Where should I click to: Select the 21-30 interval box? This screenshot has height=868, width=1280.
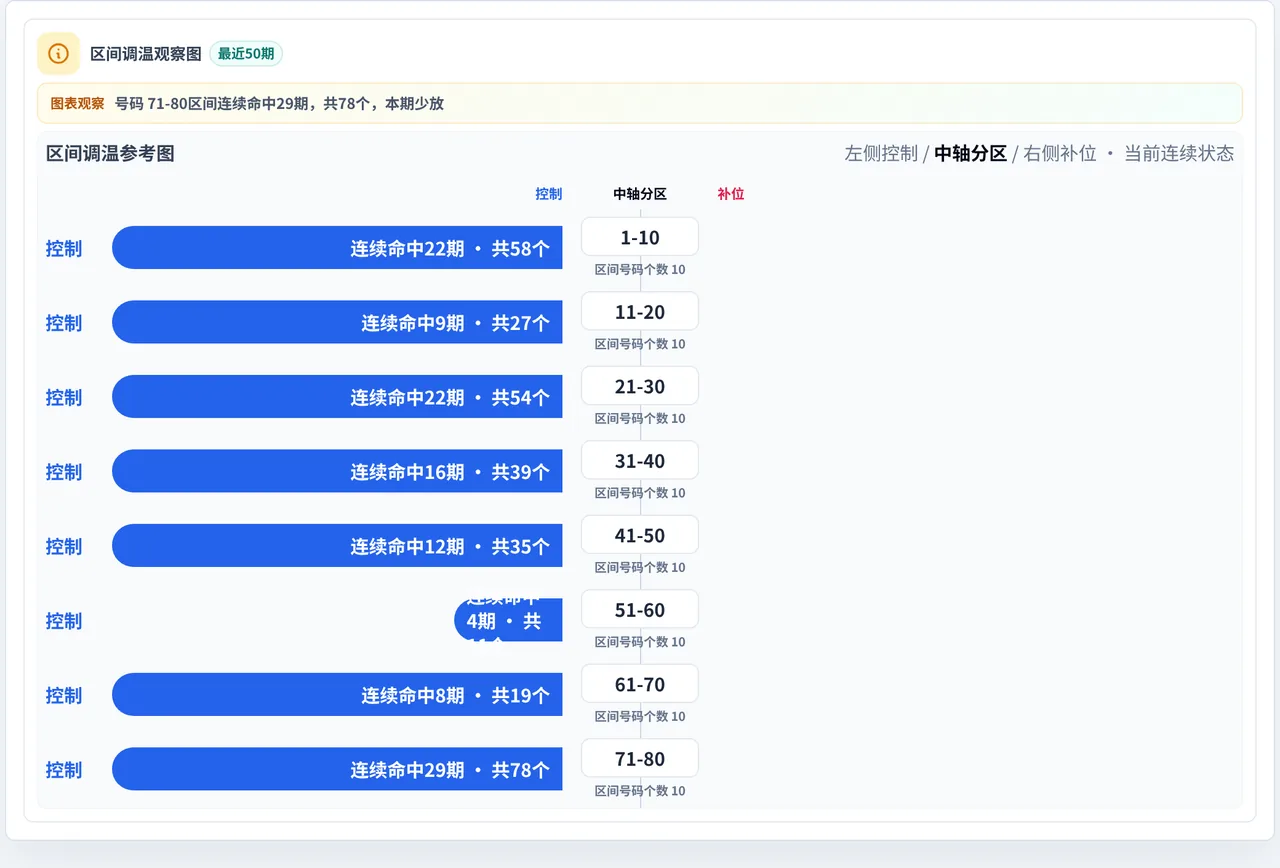[640, 386]
